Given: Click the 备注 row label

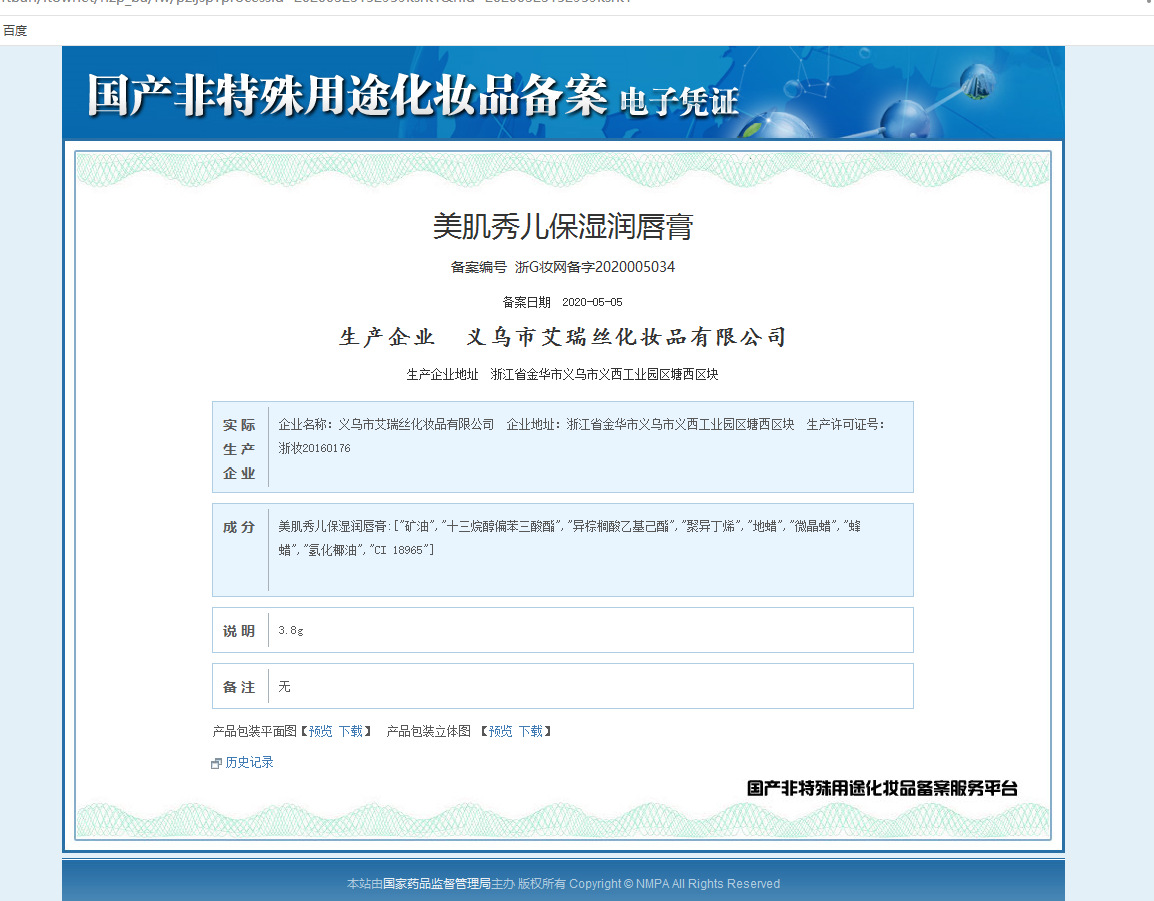Looking at the screenshot, I should point(239,687).
